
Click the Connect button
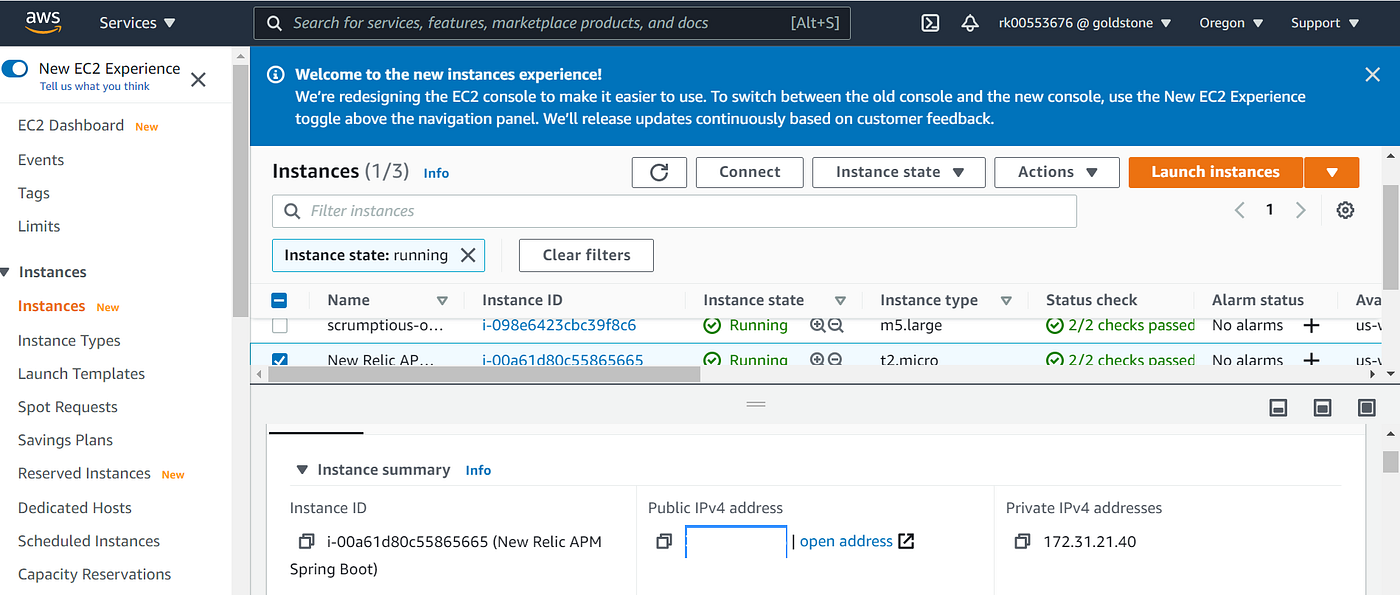click(x=750, y=172)
